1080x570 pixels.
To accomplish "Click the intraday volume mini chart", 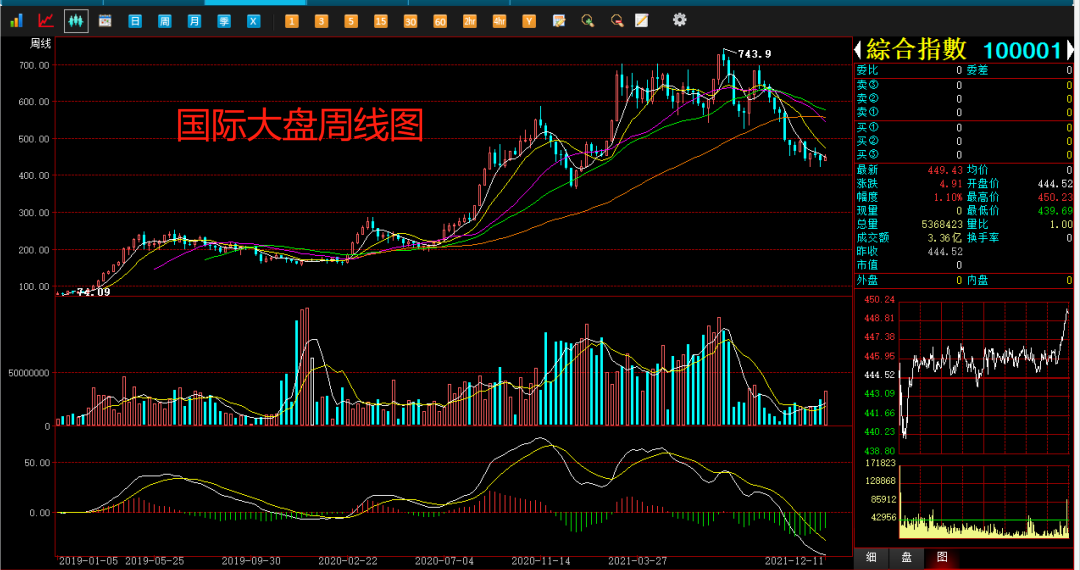I will pyautogui.click(x=984, y=502).
